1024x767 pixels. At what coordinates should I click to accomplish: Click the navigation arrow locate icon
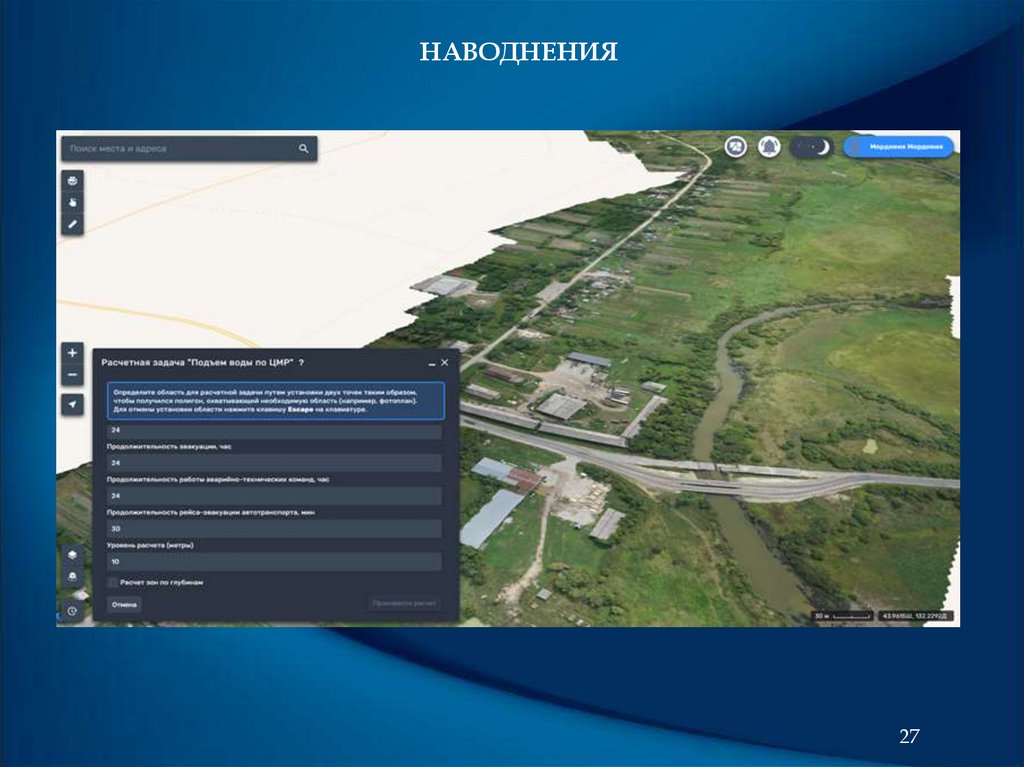tap(72, 404)
